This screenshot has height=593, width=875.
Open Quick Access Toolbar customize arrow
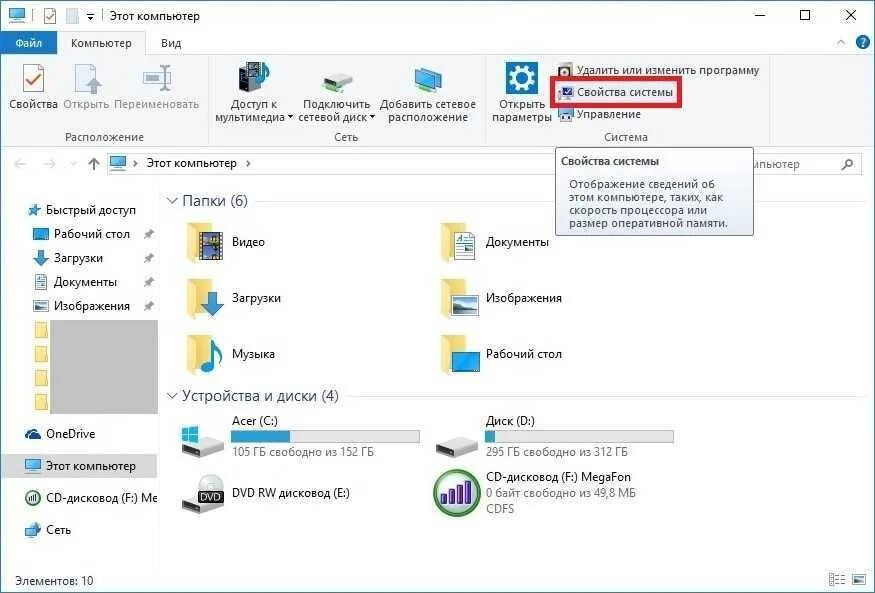click(90, 17)
